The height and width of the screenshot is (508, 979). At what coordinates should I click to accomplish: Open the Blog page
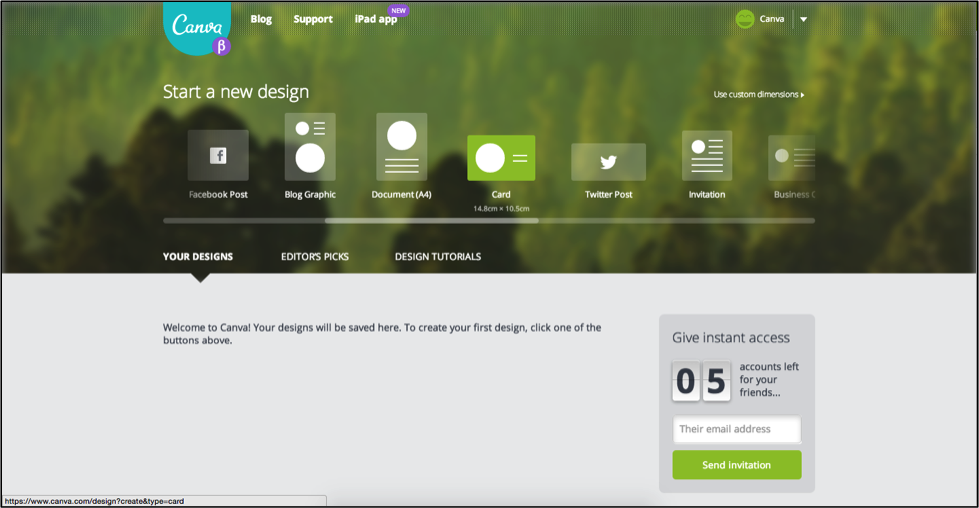coord(261,19)
